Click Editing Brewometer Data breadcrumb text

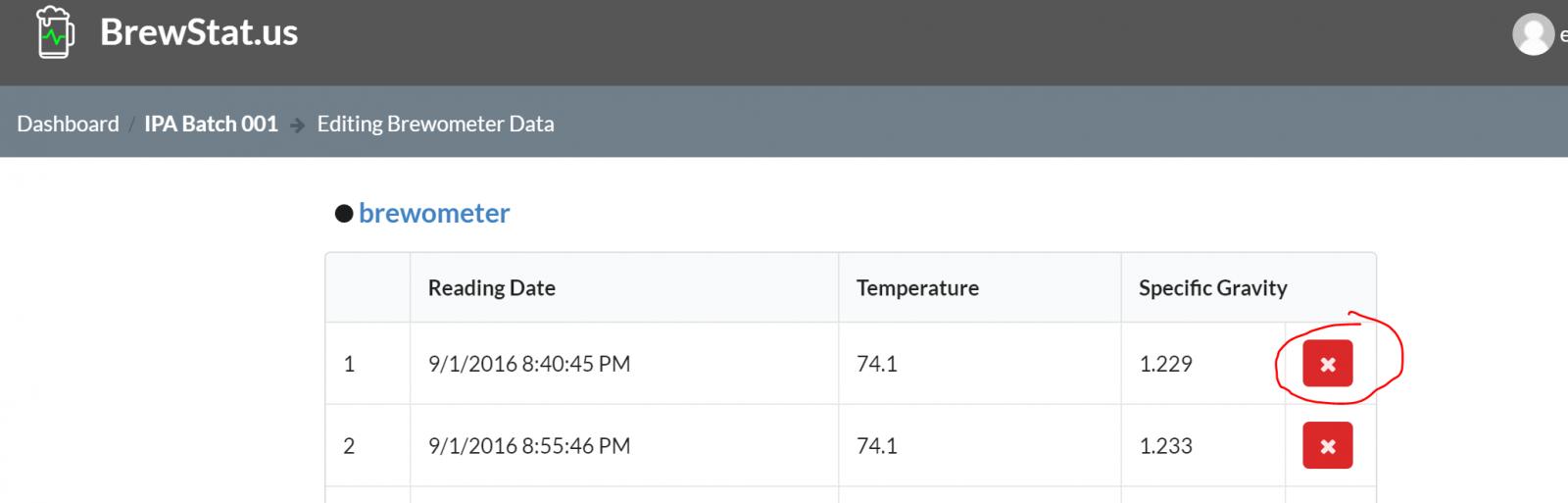click(435, 124)
